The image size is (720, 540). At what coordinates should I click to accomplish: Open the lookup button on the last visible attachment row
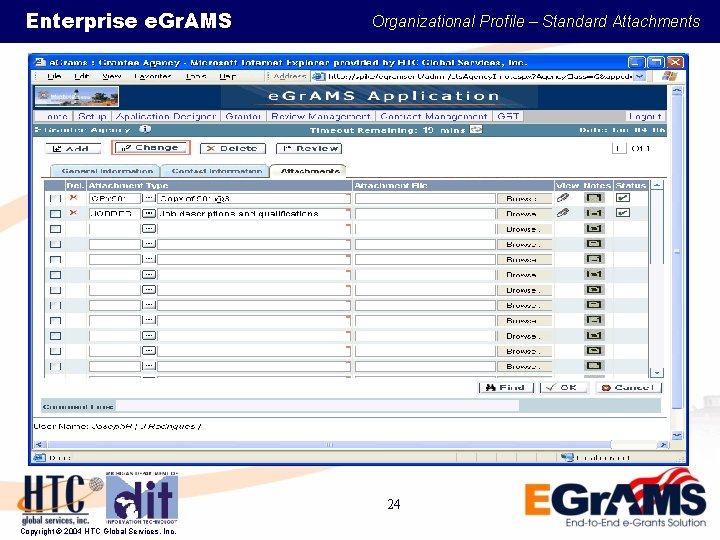pyautogui.click(x=149, y=366)
